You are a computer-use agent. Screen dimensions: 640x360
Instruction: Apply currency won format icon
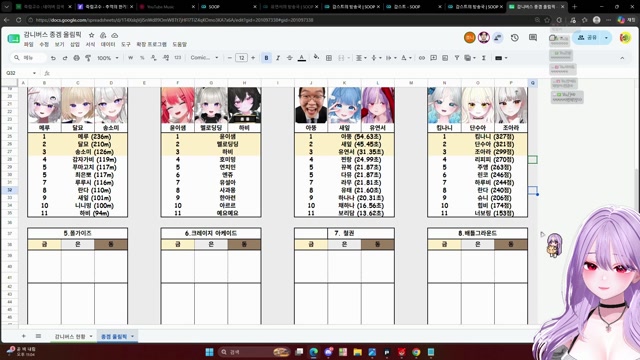pos(131,58)
